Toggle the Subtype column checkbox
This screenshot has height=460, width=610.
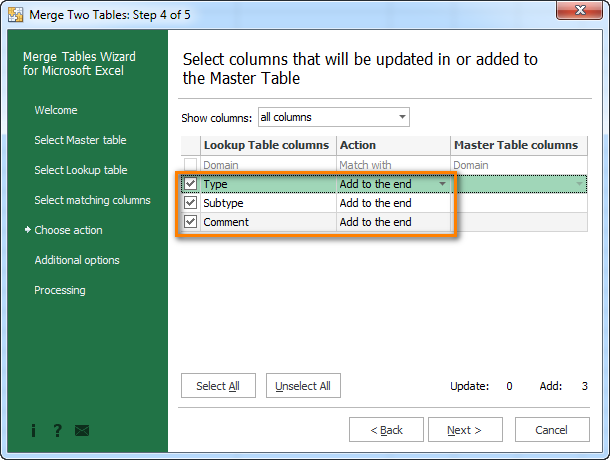[x=191, y=203]
